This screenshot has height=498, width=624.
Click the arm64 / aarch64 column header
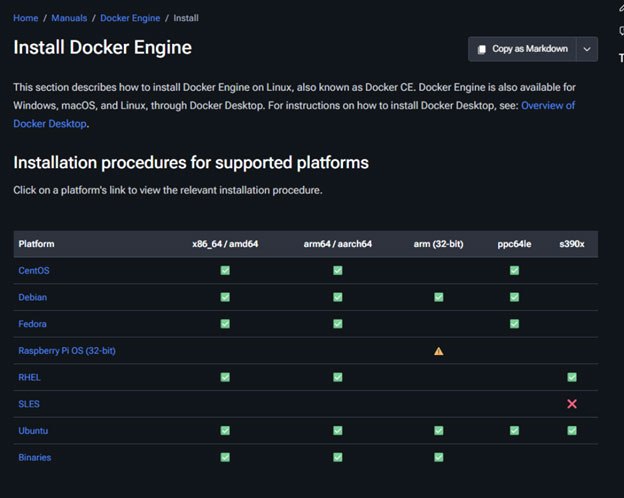click(x=338, y=244)
